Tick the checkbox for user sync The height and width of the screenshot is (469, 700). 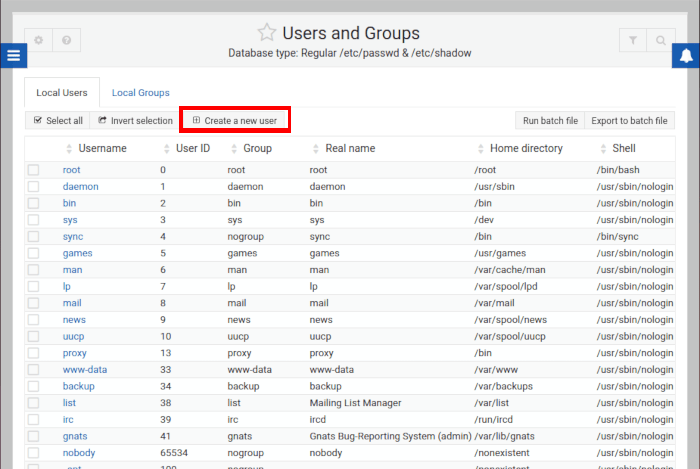(33, 237)
